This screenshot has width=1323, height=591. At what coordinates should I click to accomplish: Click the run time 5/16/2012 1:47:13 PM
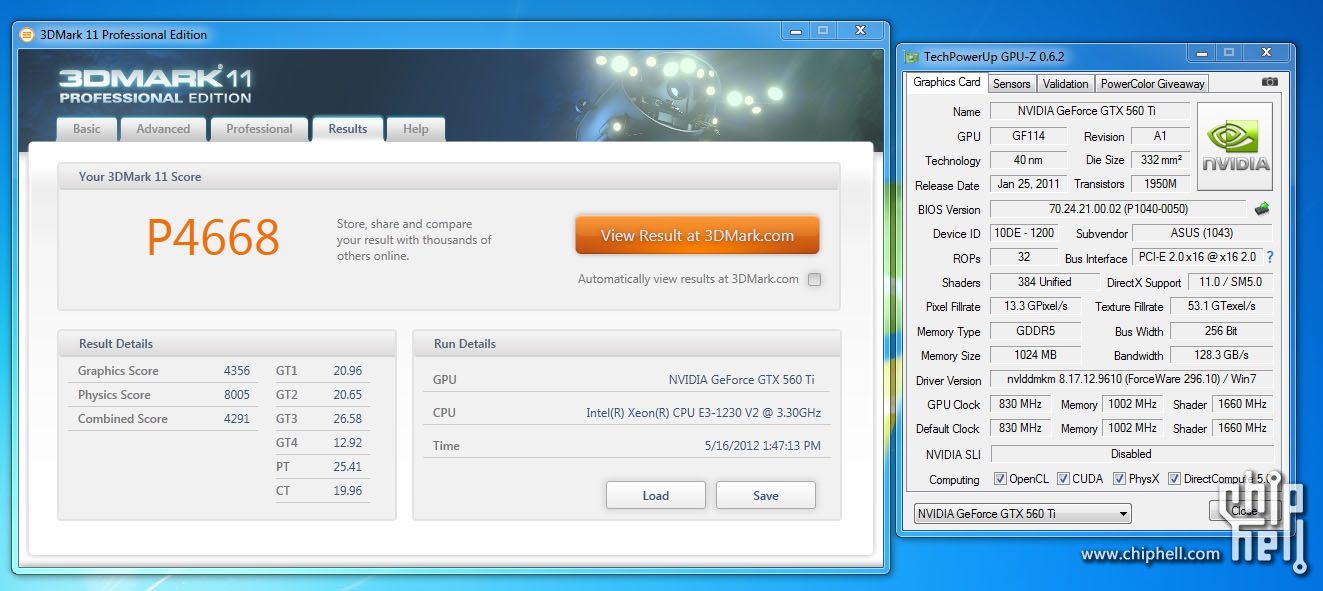[762, 446]
